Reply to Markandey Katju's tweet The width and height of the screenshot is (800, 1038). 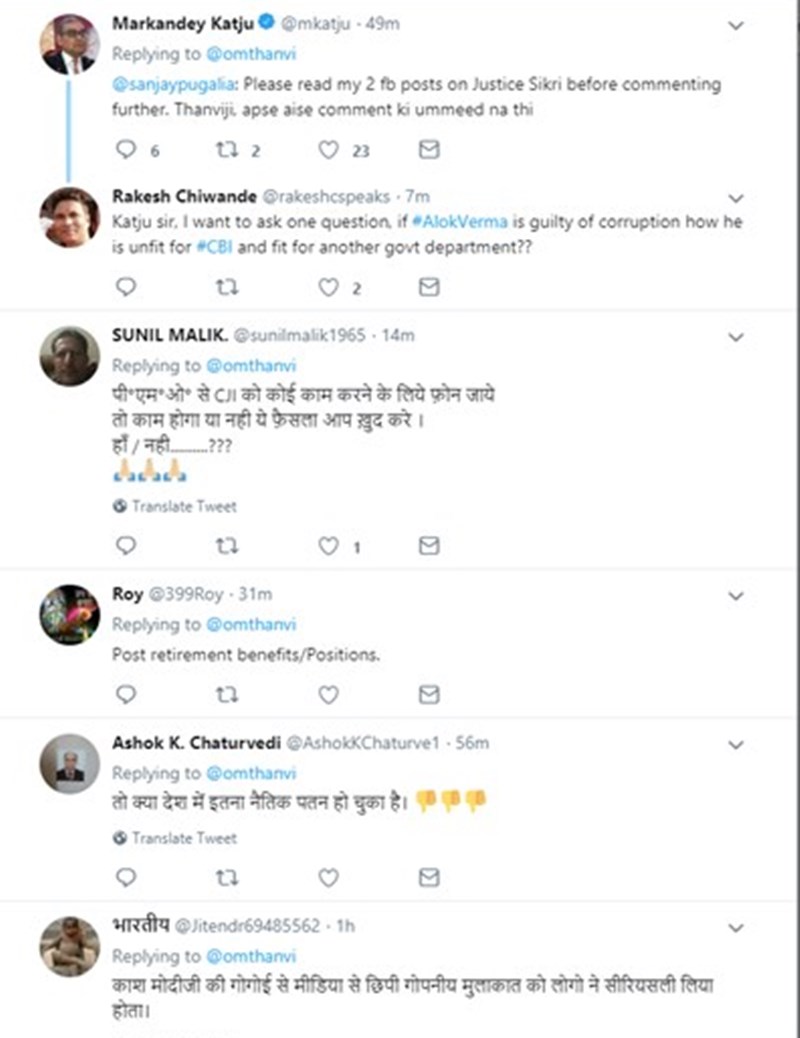(x=126, y=150)
